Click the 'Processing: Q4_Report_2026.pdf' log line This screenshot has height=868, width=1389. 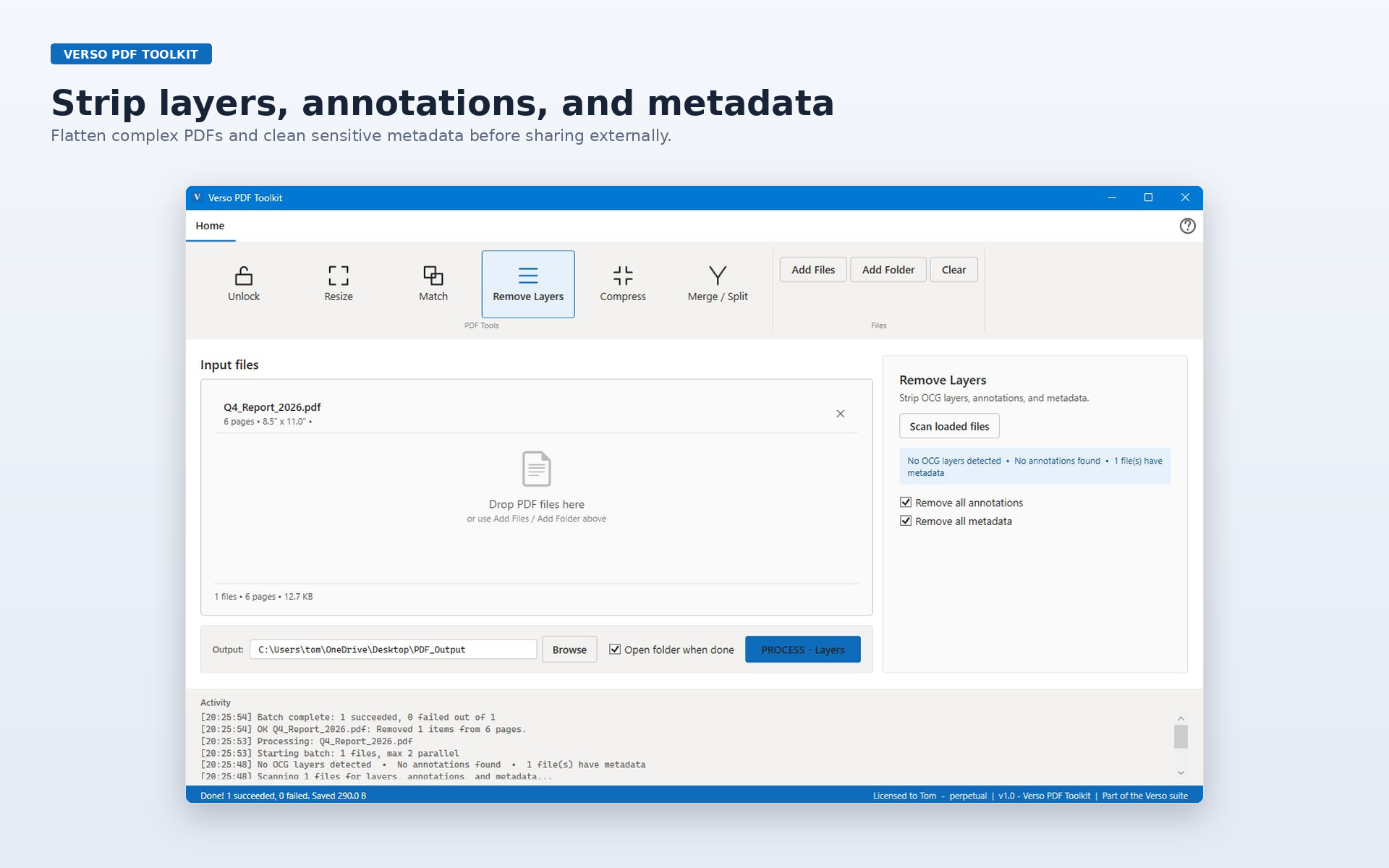[307, 741]
